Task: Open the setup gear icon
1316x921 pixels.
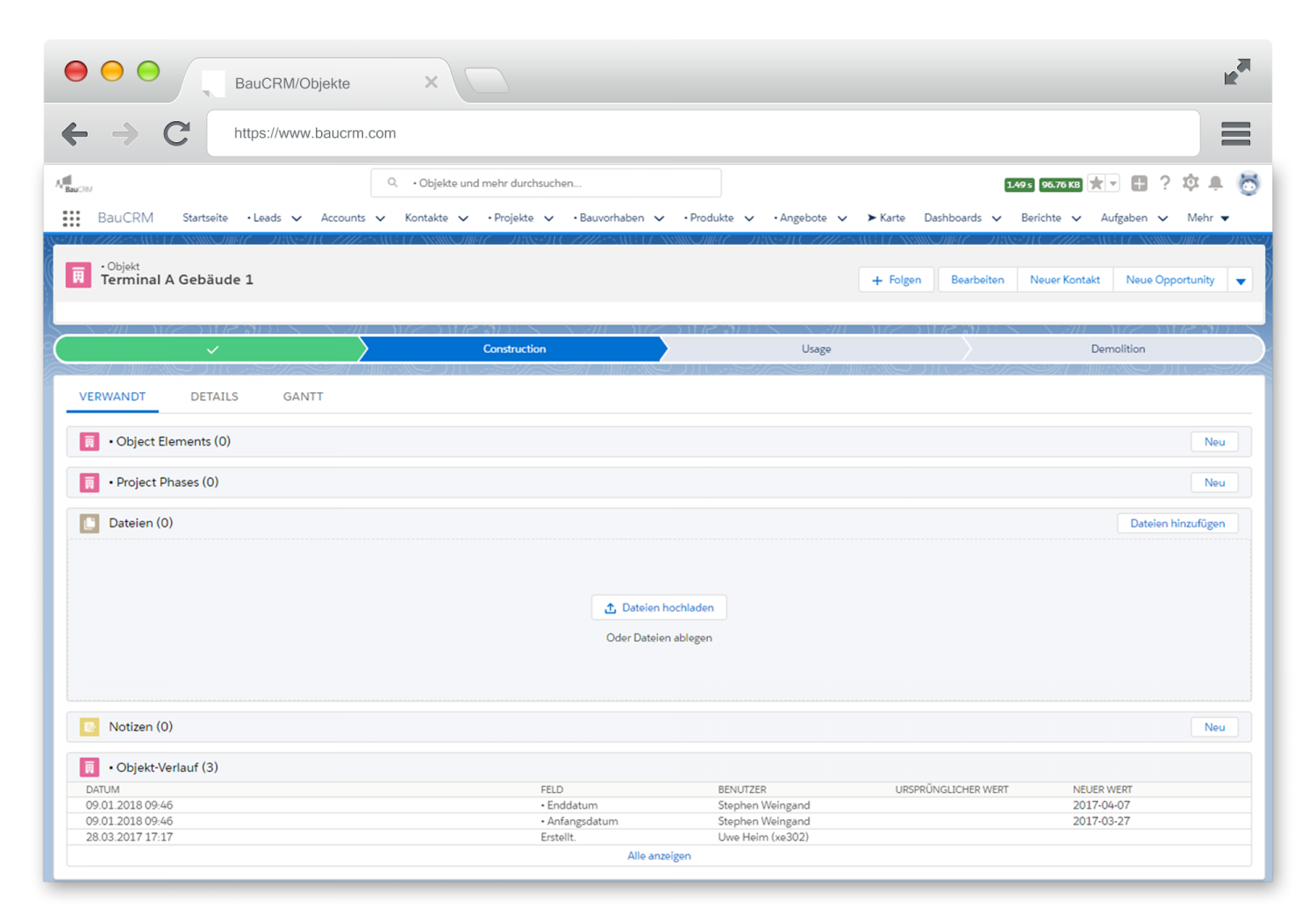Action: 1190,183
